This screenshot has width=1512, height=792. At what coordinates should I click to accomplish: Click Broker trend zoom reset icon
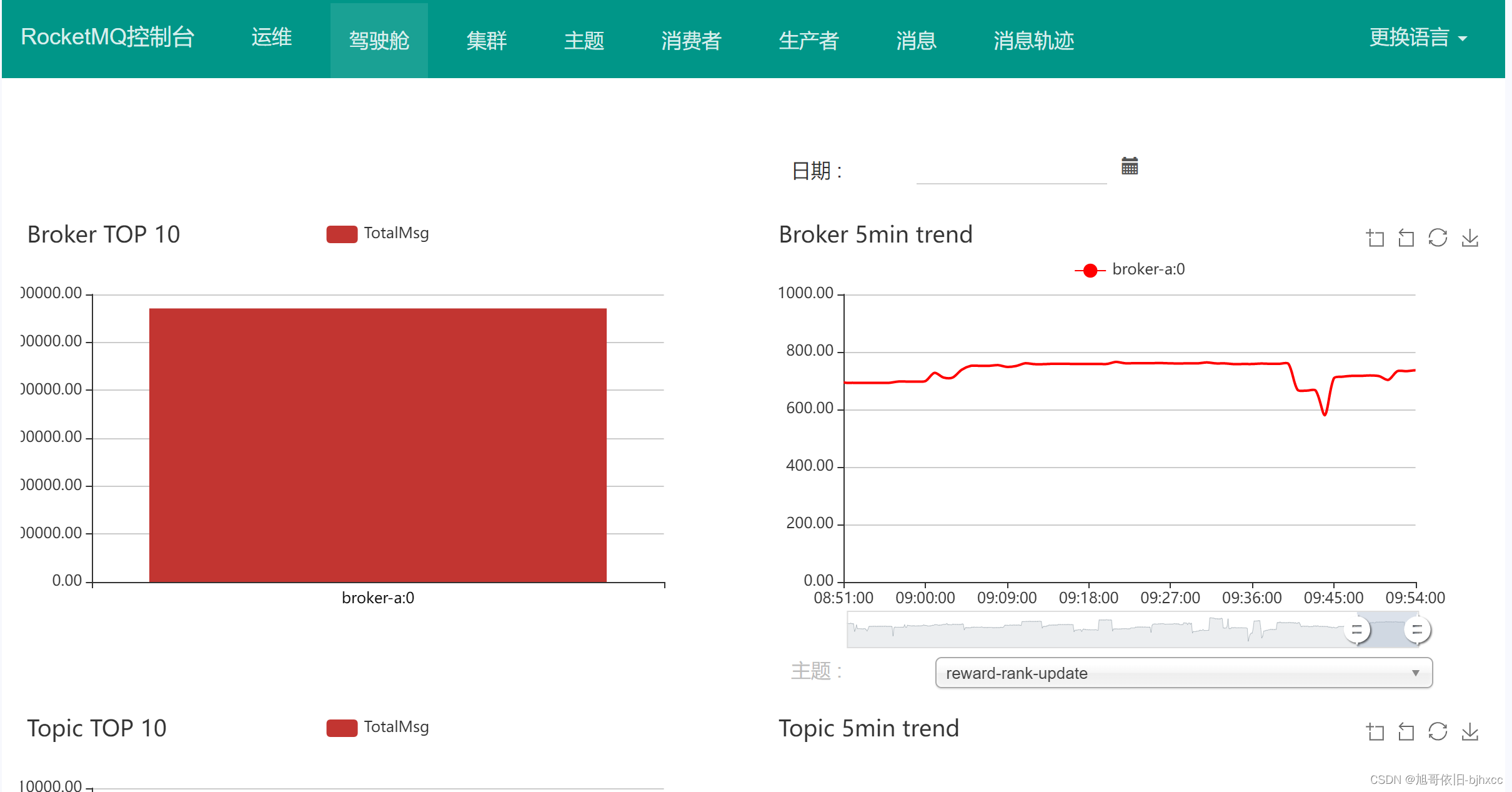[x=1406, y=238]
